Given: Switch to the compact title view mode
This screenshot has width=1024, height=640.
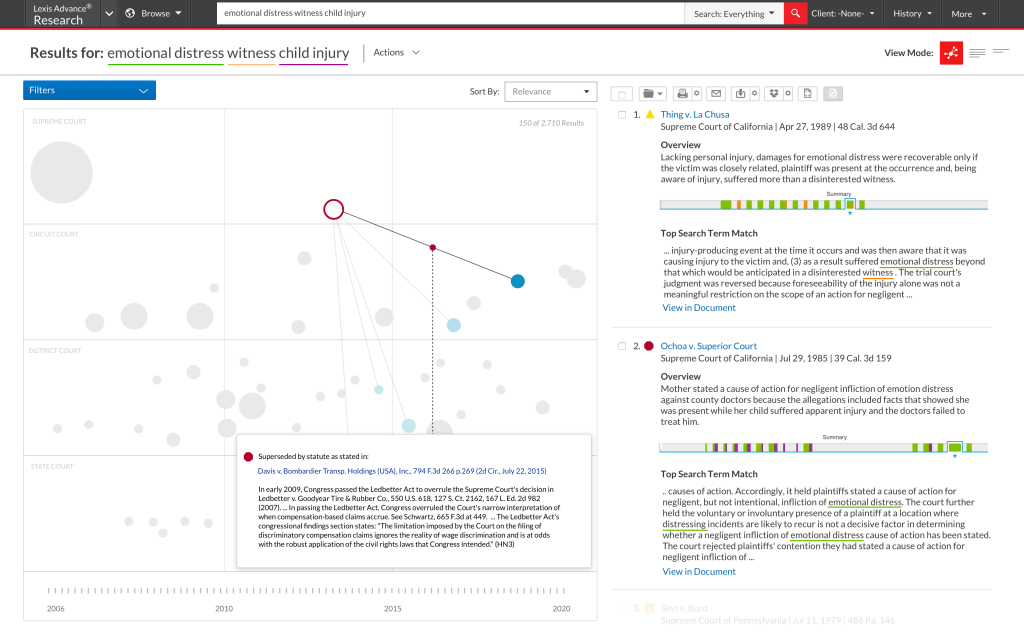Looking at the screenshot, I should click(x=1000, y=51).
